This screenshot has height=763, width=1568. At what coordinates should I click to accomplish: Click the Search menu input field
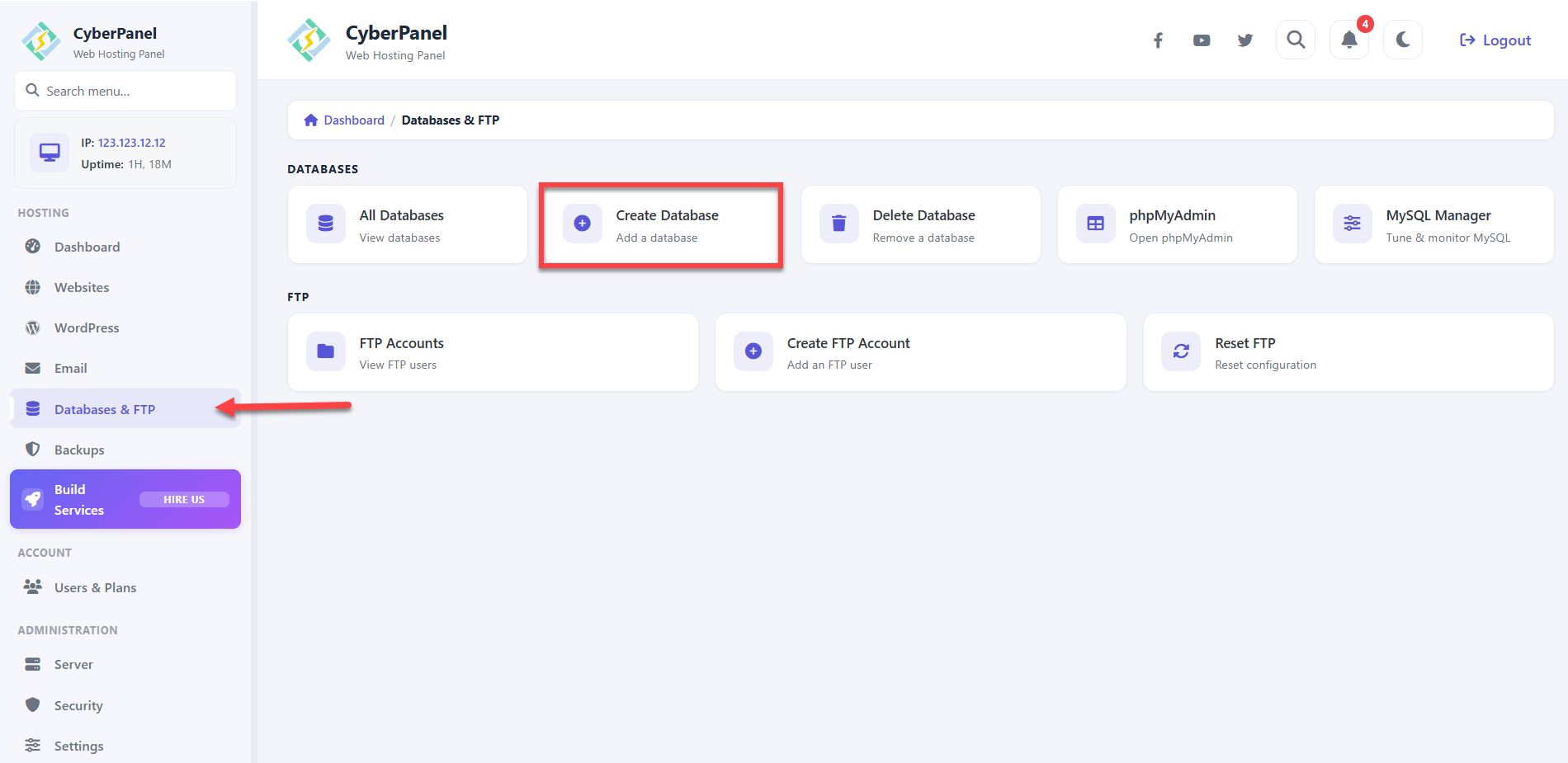coord(125,91)
